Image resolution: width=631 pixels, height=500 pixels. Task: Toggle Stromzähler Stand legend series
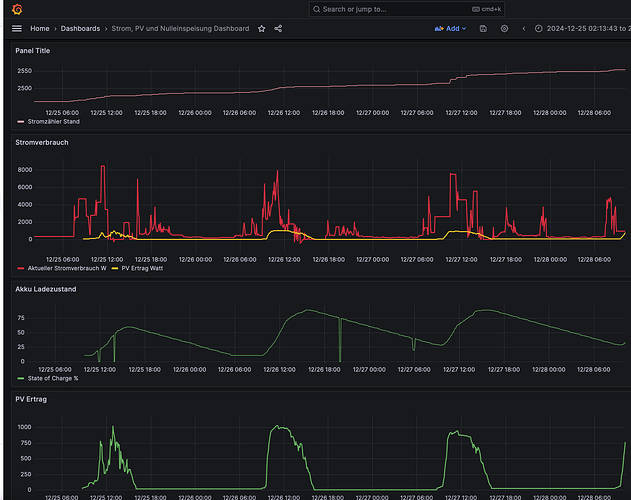(x=54, y=122)
